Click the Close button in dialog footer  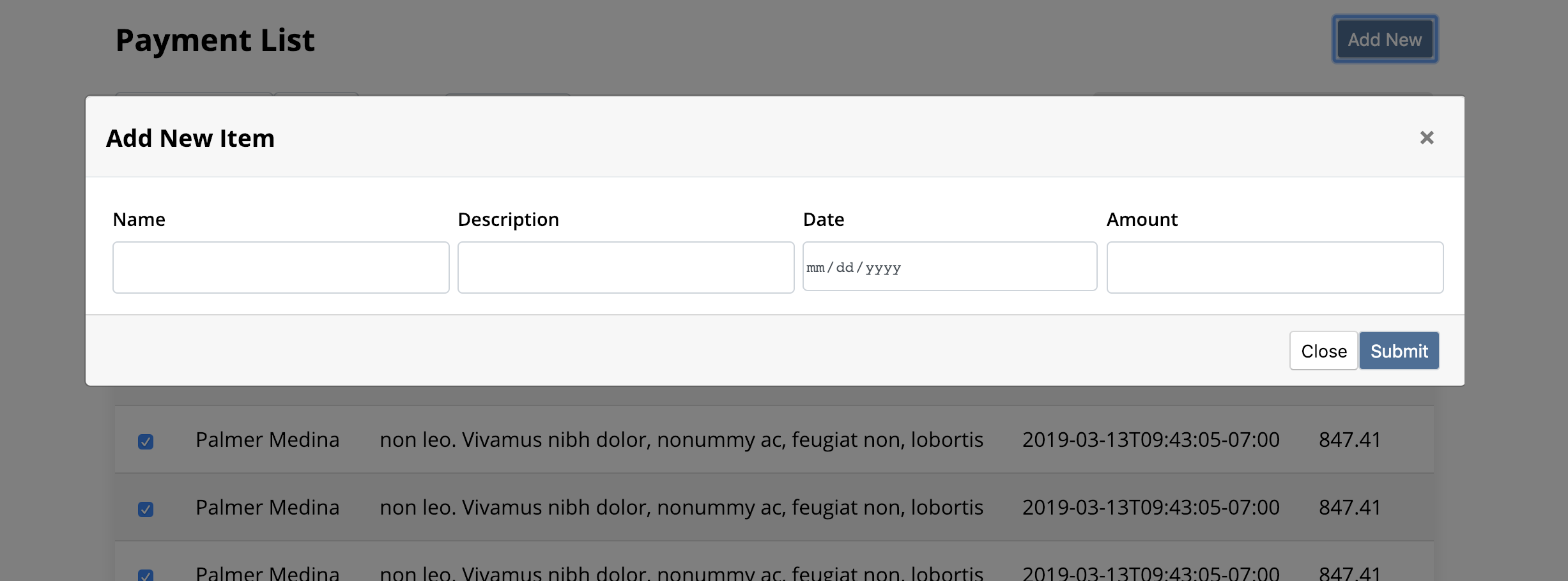(x=1323, y=351)
